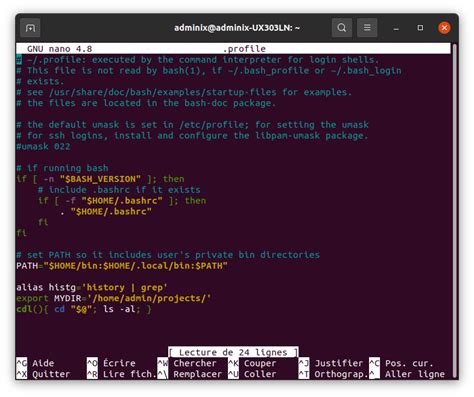The height and width of the screenshot is (397, 474).
Task: Click the ^X Quitter shortcut
Action: tap(43, 374)
